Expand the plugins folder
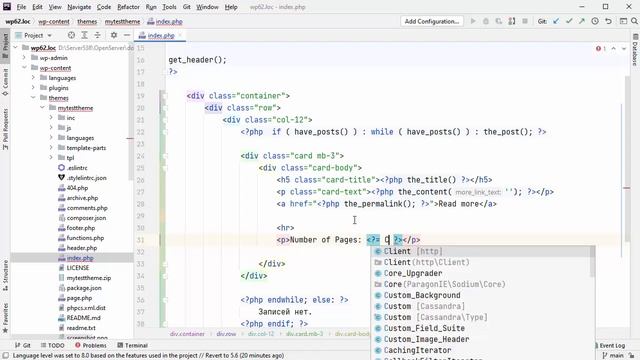Image resolution: width=640 pixels, height=360 pixels. click(x=33, y=88)
